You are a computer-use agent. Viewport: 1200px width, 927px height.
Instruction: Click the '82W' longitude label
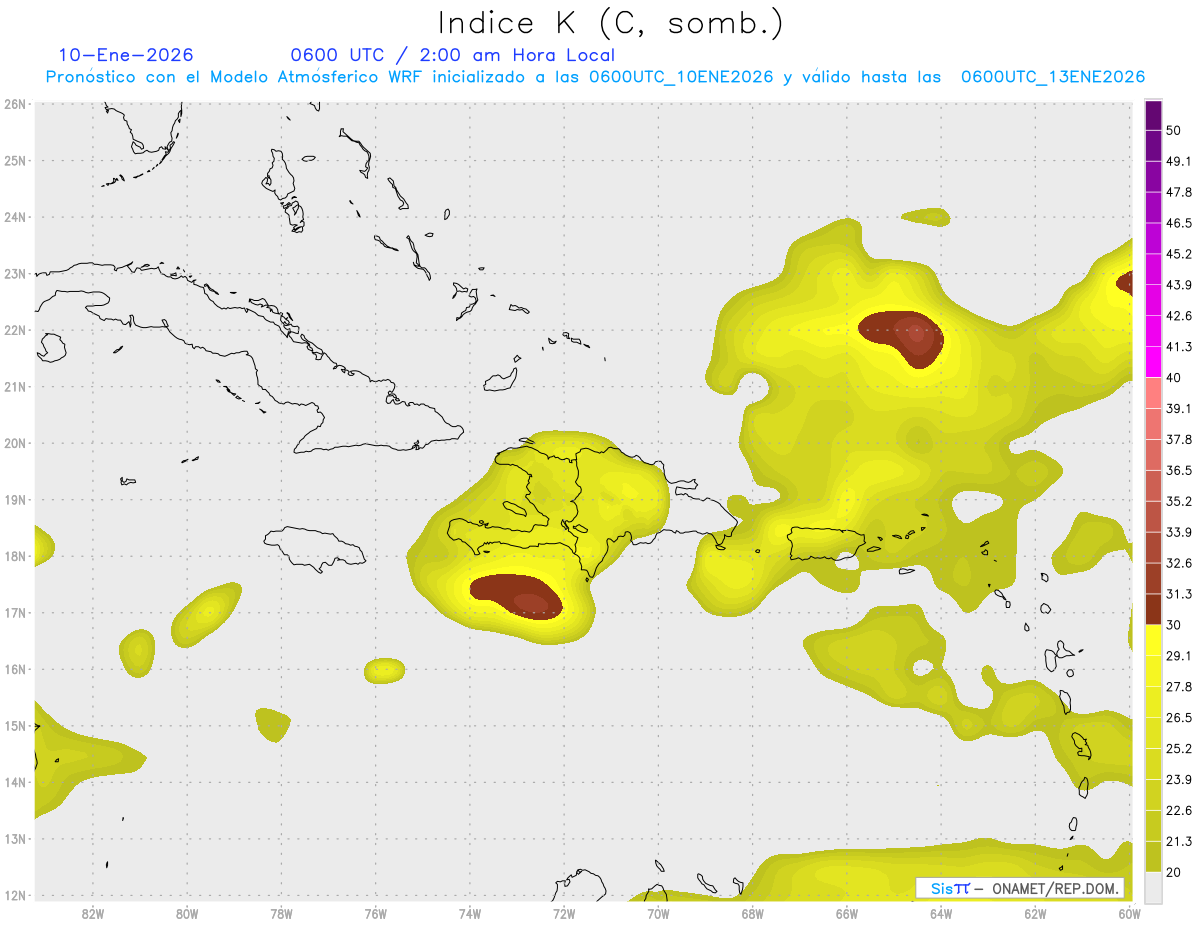click(93, 914)
